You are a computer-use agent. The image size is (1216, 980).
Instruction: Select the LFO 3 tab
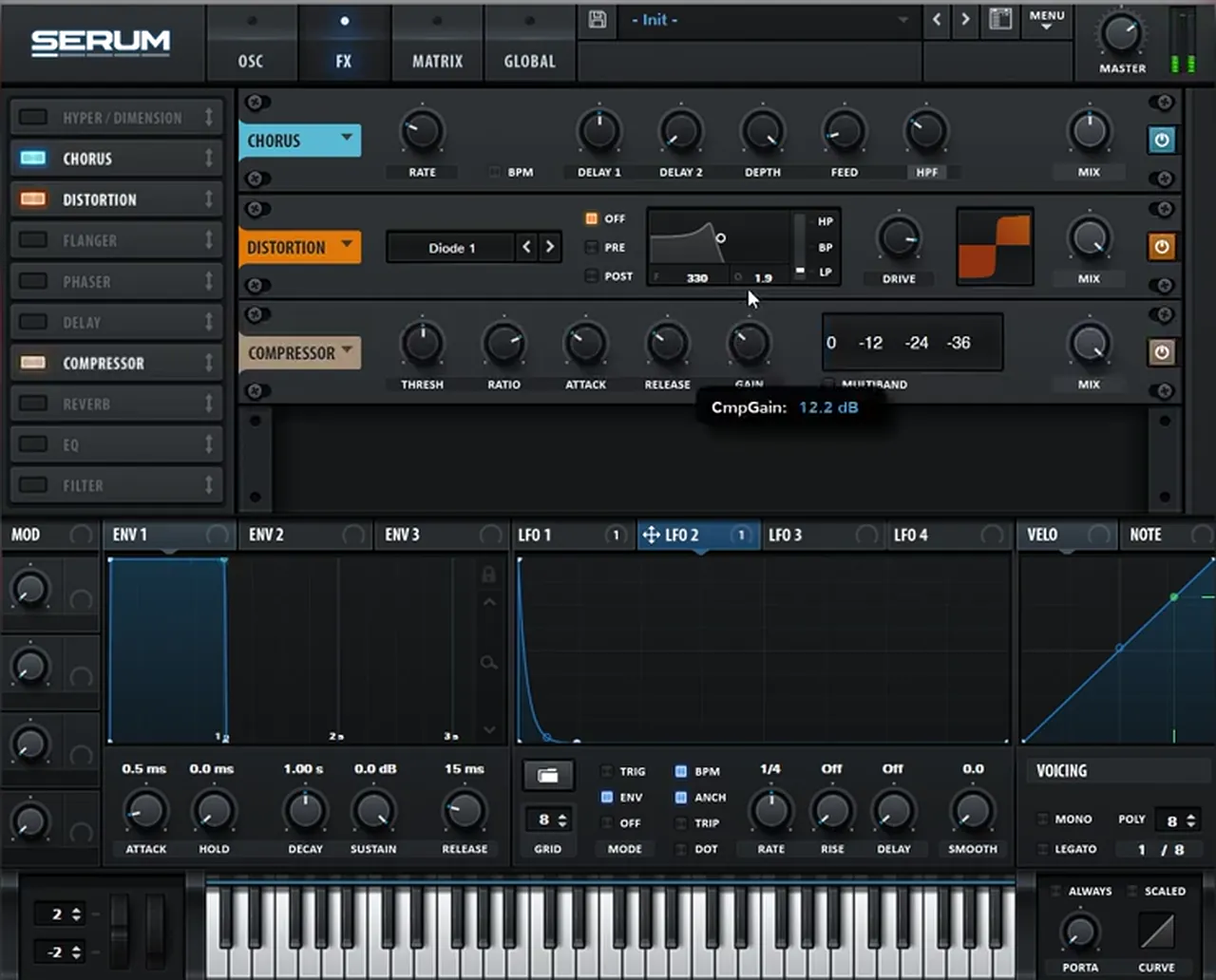pyautogui.click(x=823, y=535)
